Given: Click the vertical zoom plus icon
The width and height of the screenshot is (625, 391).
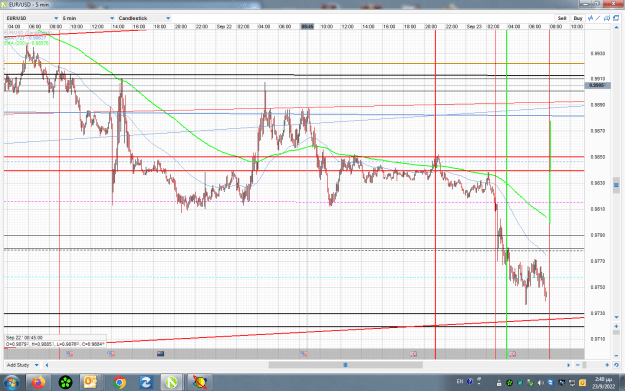Looking at the screenshot, I should pyautogui.click(x=616, y=326).
